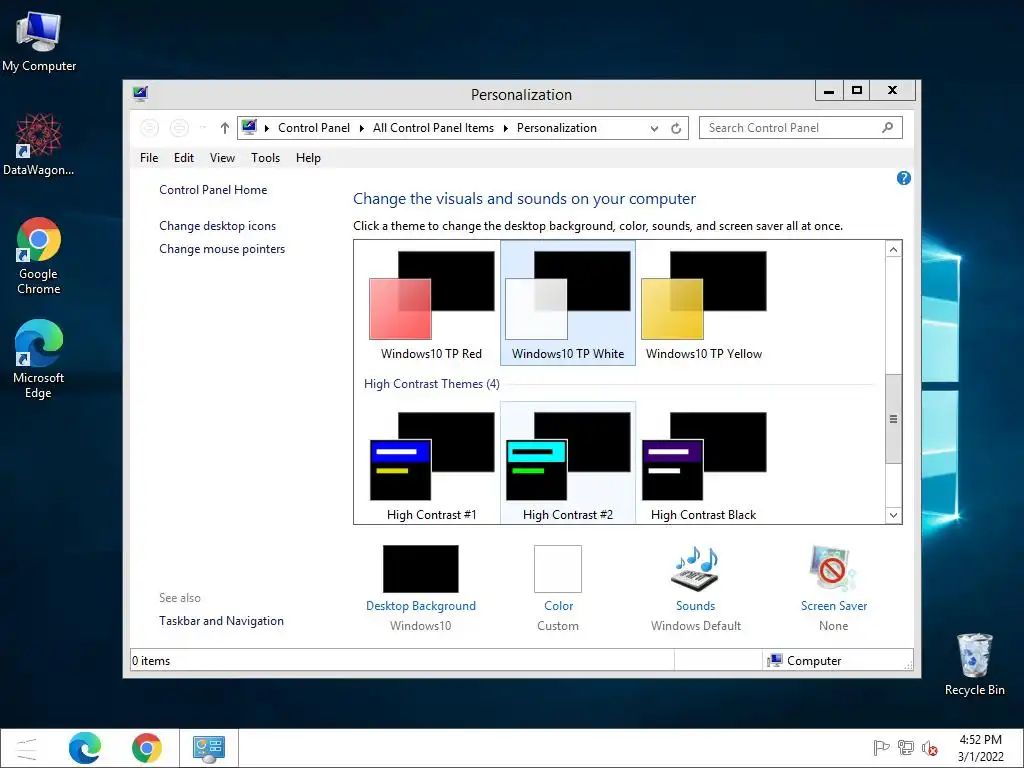The image size is (1024, 768).
Task: Expand breadcrumb arrow before Personalization
Action: [x=505, y=128]
